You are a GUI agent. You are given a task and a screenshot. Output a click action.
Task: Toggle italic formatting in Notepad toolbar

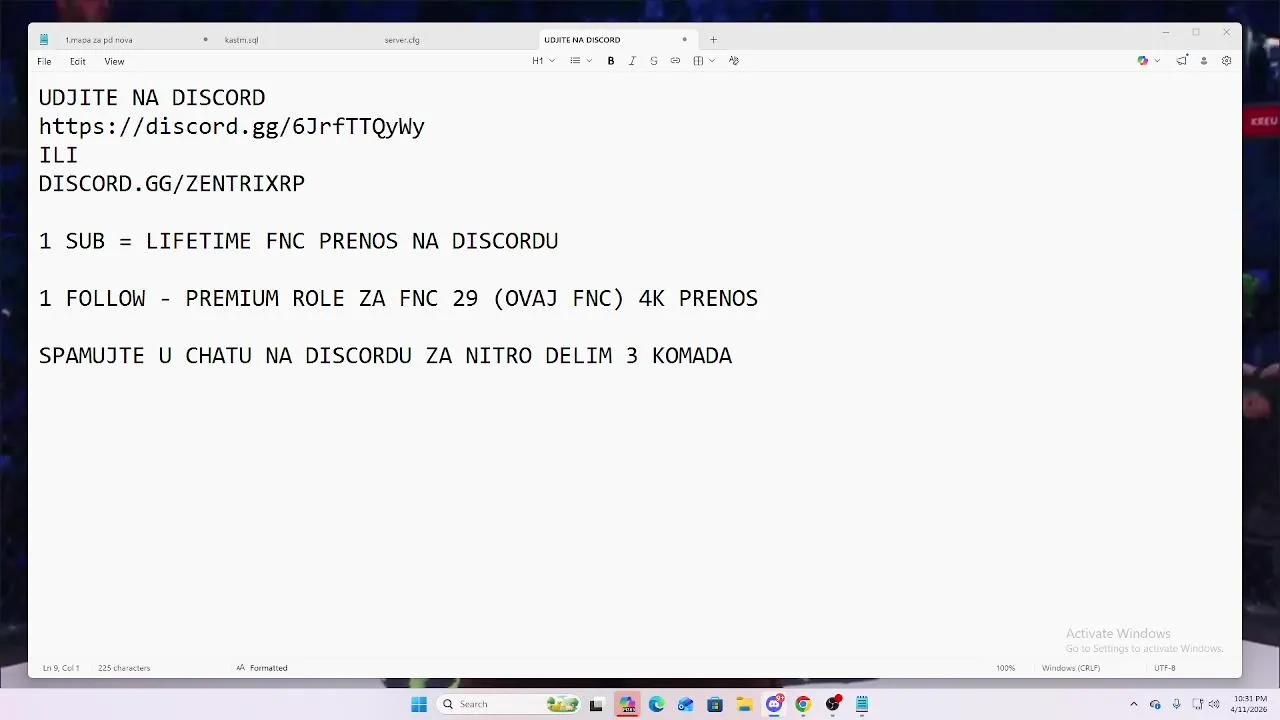pos(632,61)
